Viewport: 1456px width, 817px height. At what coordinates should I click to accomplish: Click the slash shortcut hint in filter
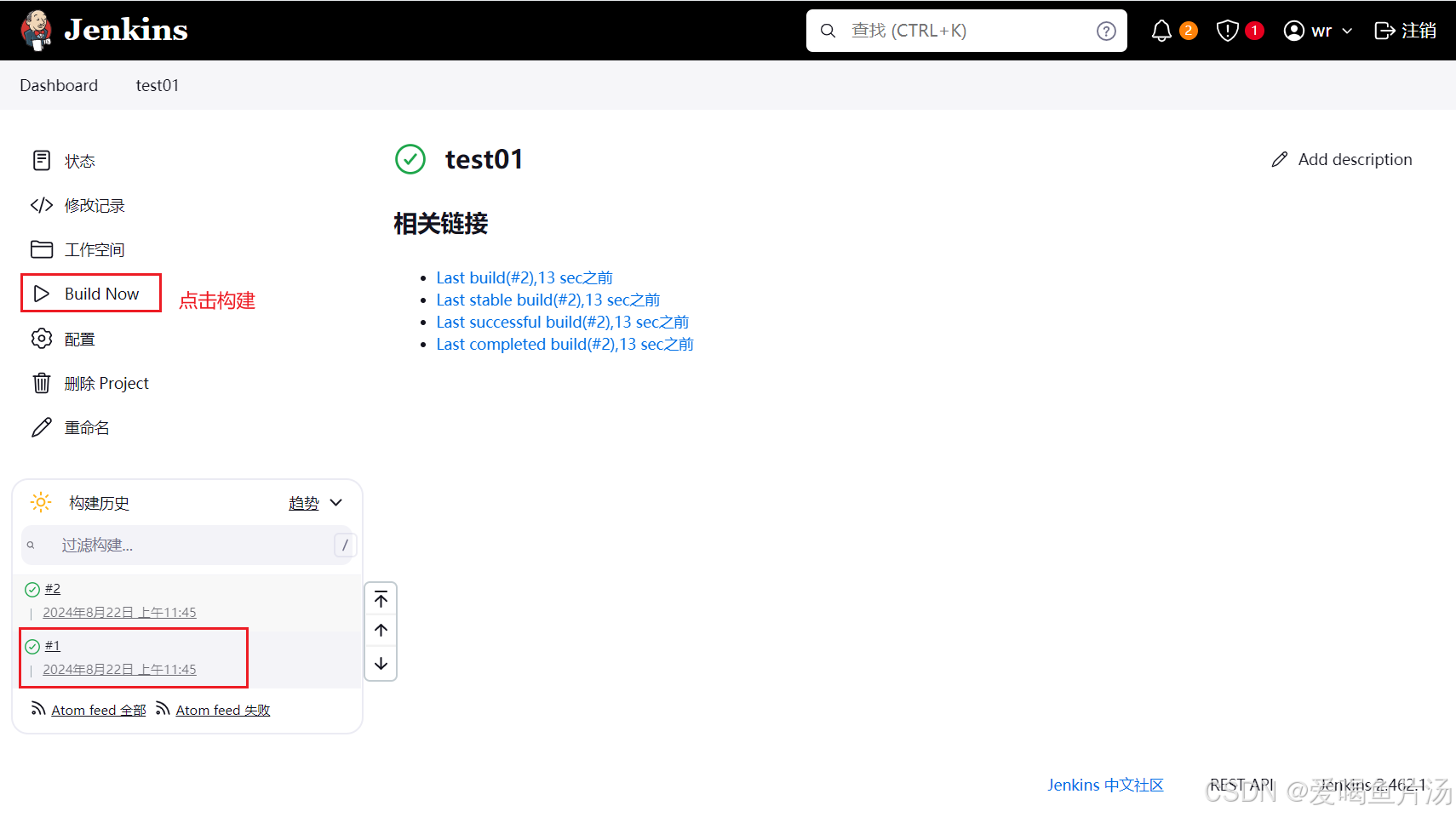click(x=345, y=545)
